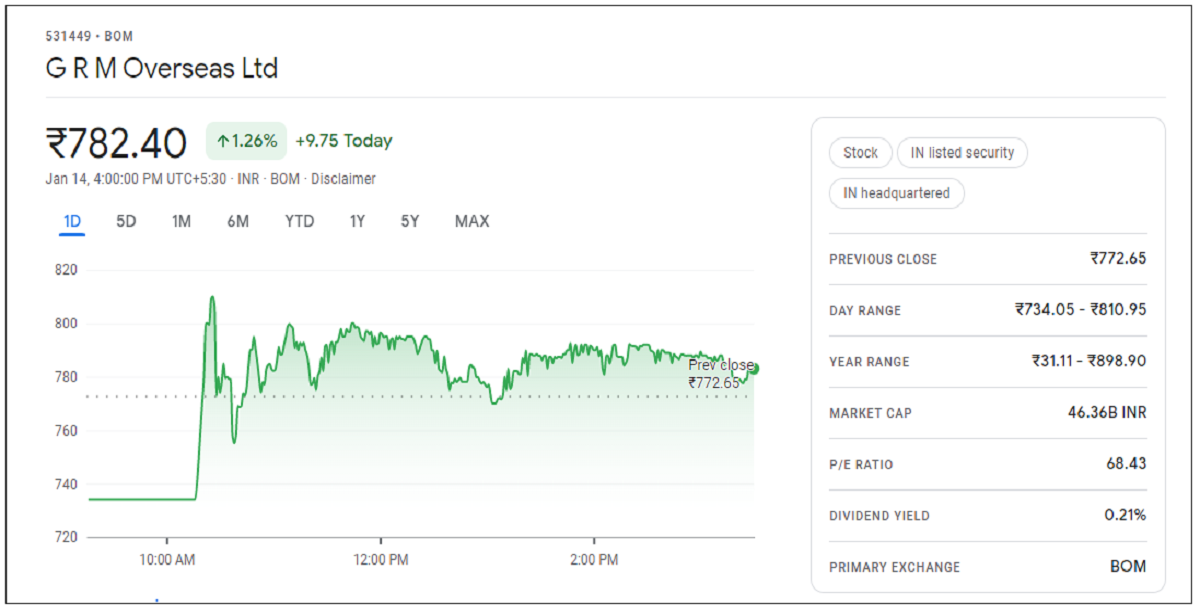This screenshot has width=1200, height=610.
Task: Click the PRIMARY EXCHANGE label
Action: [x=894, y=567]
